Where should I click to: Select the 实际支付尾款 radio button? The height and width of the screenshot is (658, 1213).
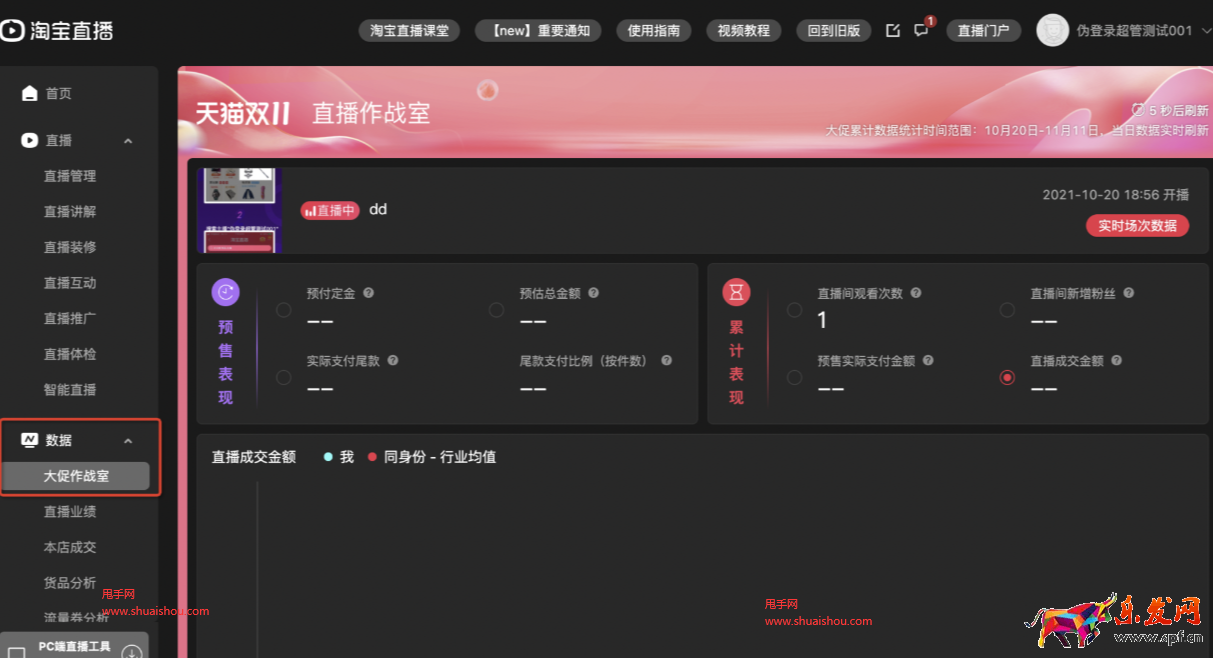284,377
